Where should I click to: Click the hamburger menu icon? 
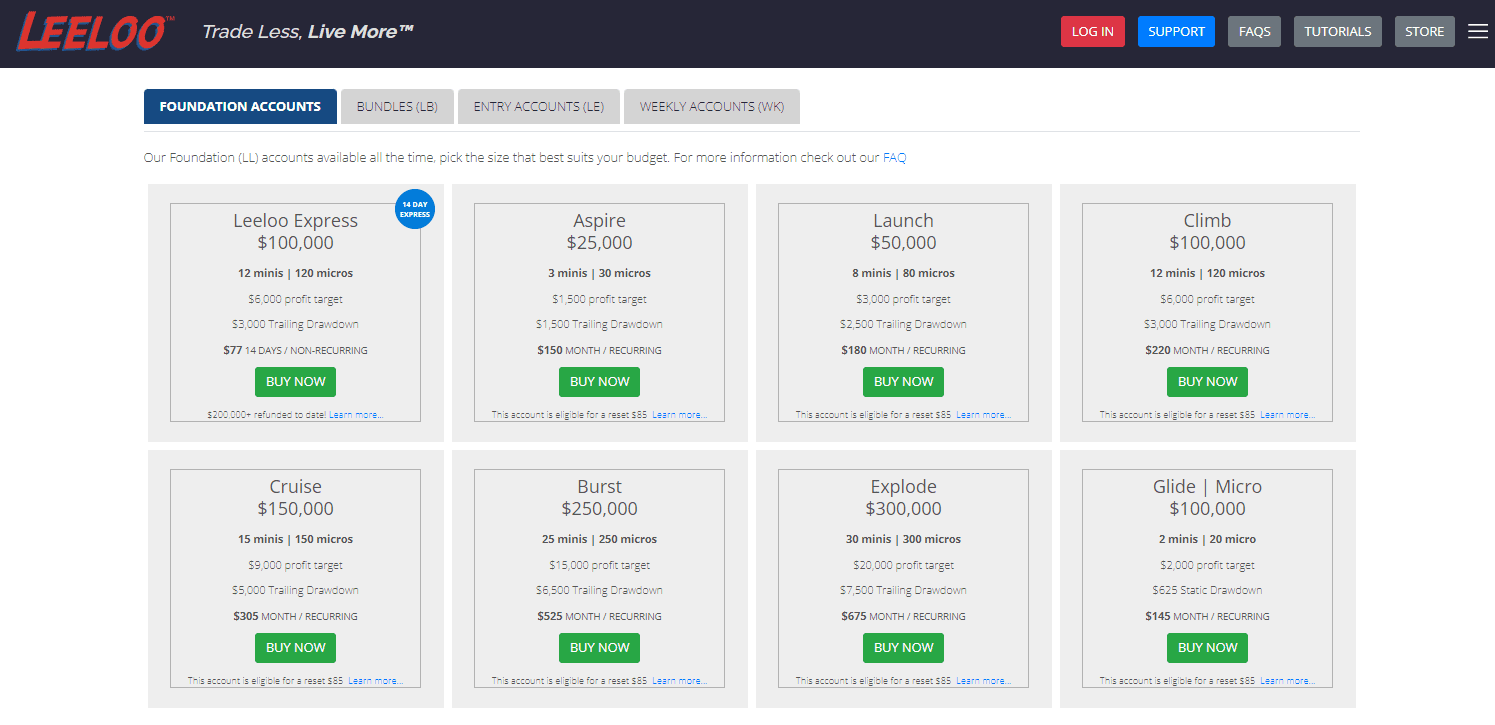pyautogui.click(x=1477, y=30)
